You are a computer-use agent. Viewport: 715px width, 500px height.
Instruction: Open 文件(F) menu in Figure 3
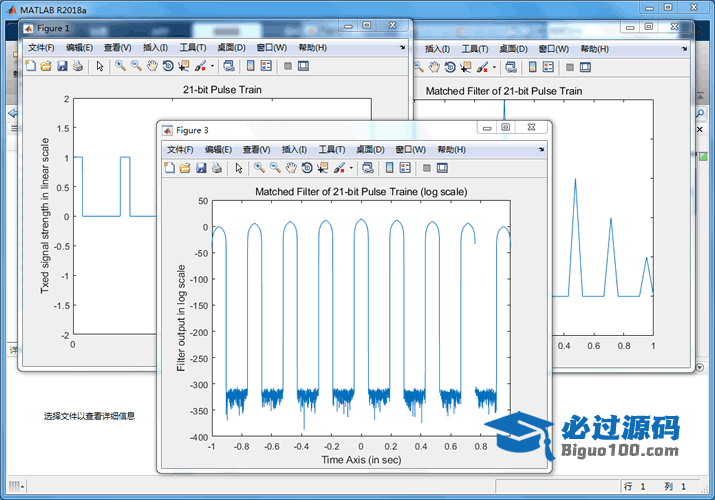tap(180, 149)
